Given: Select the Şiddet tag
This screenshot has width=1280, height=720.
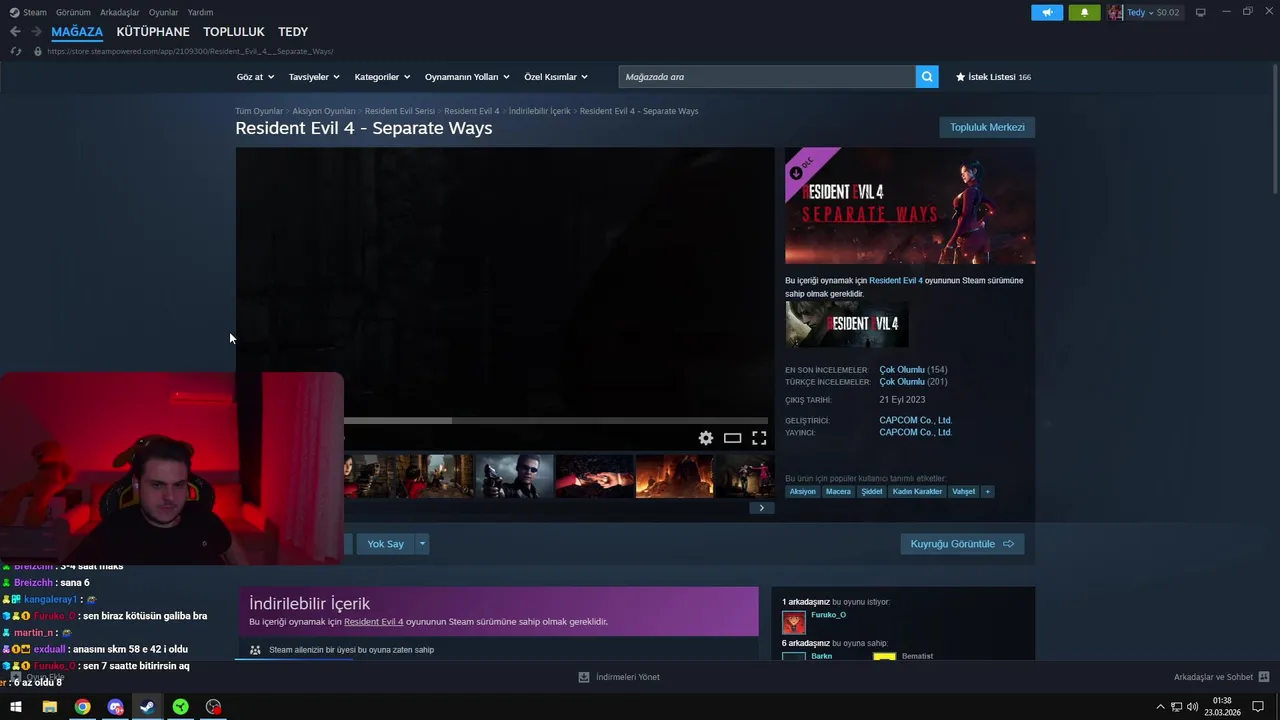Looking at the screenshot, I should [x=872, y=492].
